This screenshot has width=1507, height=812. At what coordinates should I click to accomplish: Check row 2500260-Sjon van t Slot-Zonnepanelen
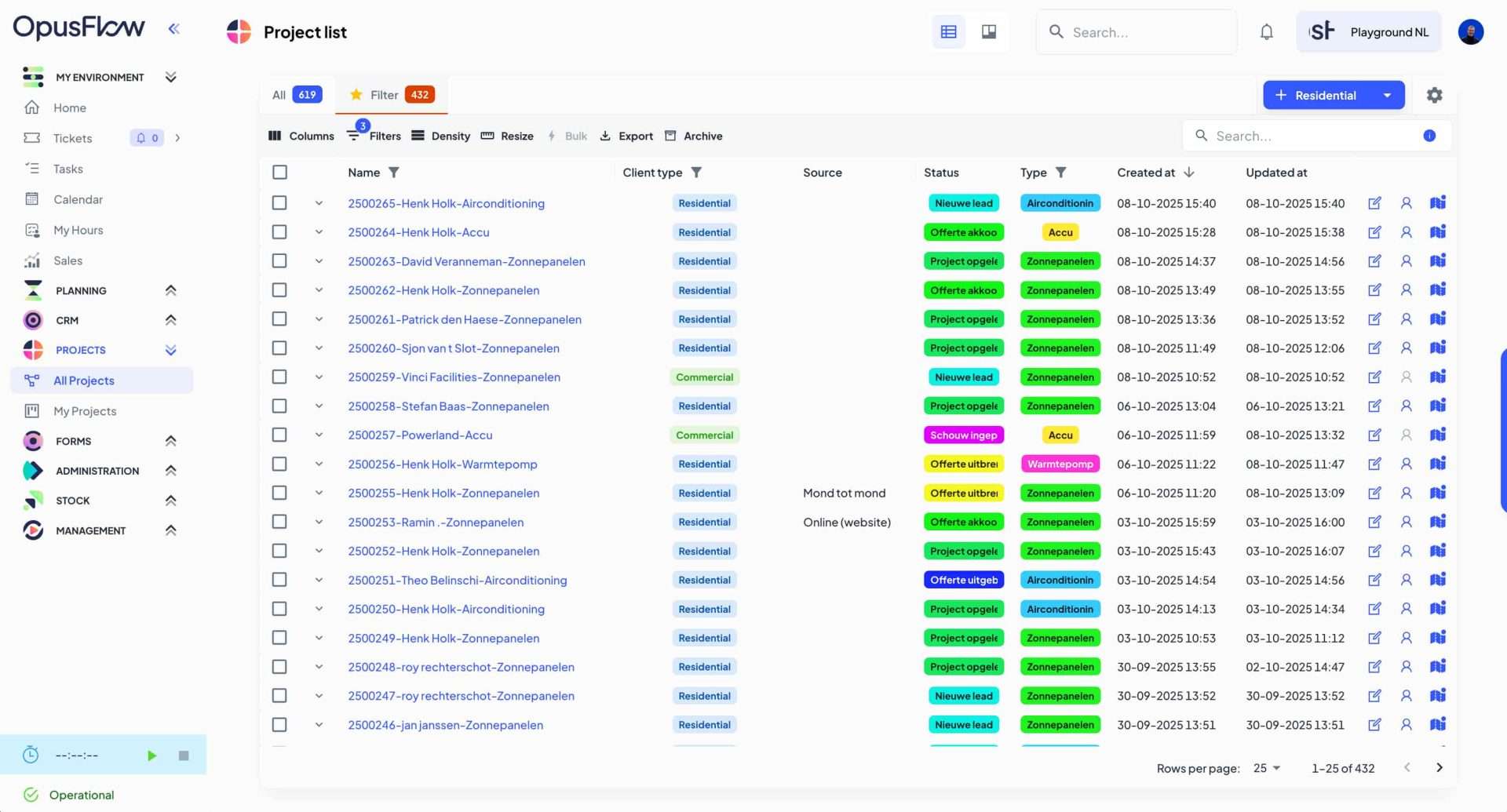pyautogui.click(x=279, y=348)
